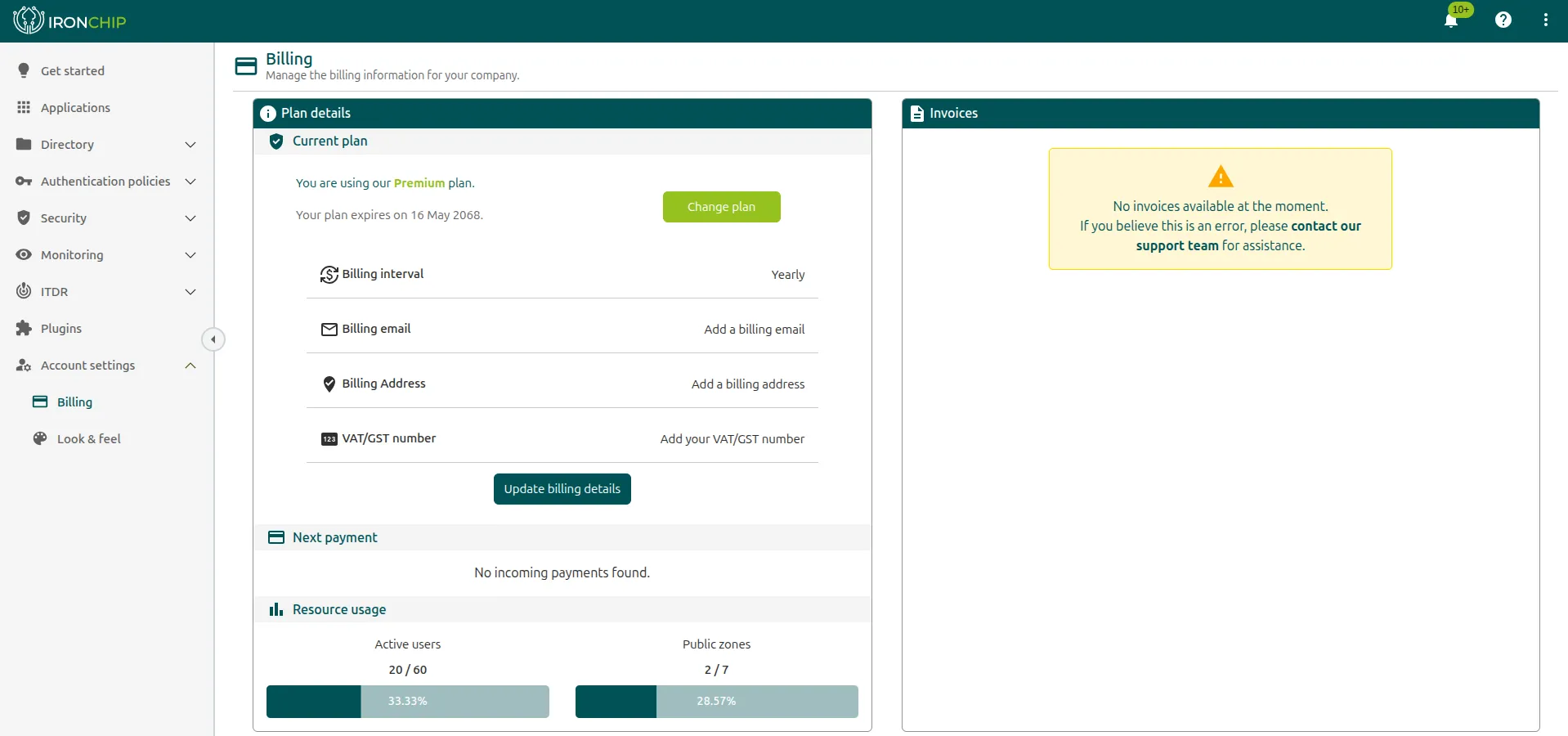Click the ITDR sidebar icon
Image resolution: width=1568 pixels, height=736 pixels.
coord(24,291)
